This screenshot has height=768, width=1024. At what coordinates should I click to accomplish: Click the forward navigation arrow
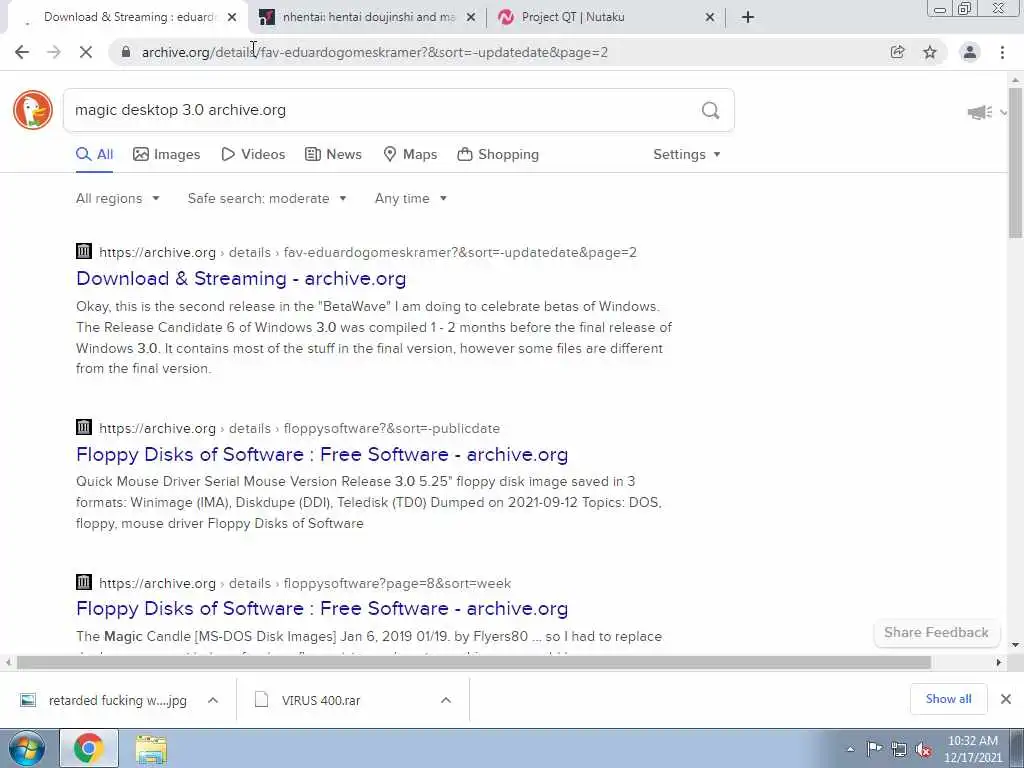54,52
